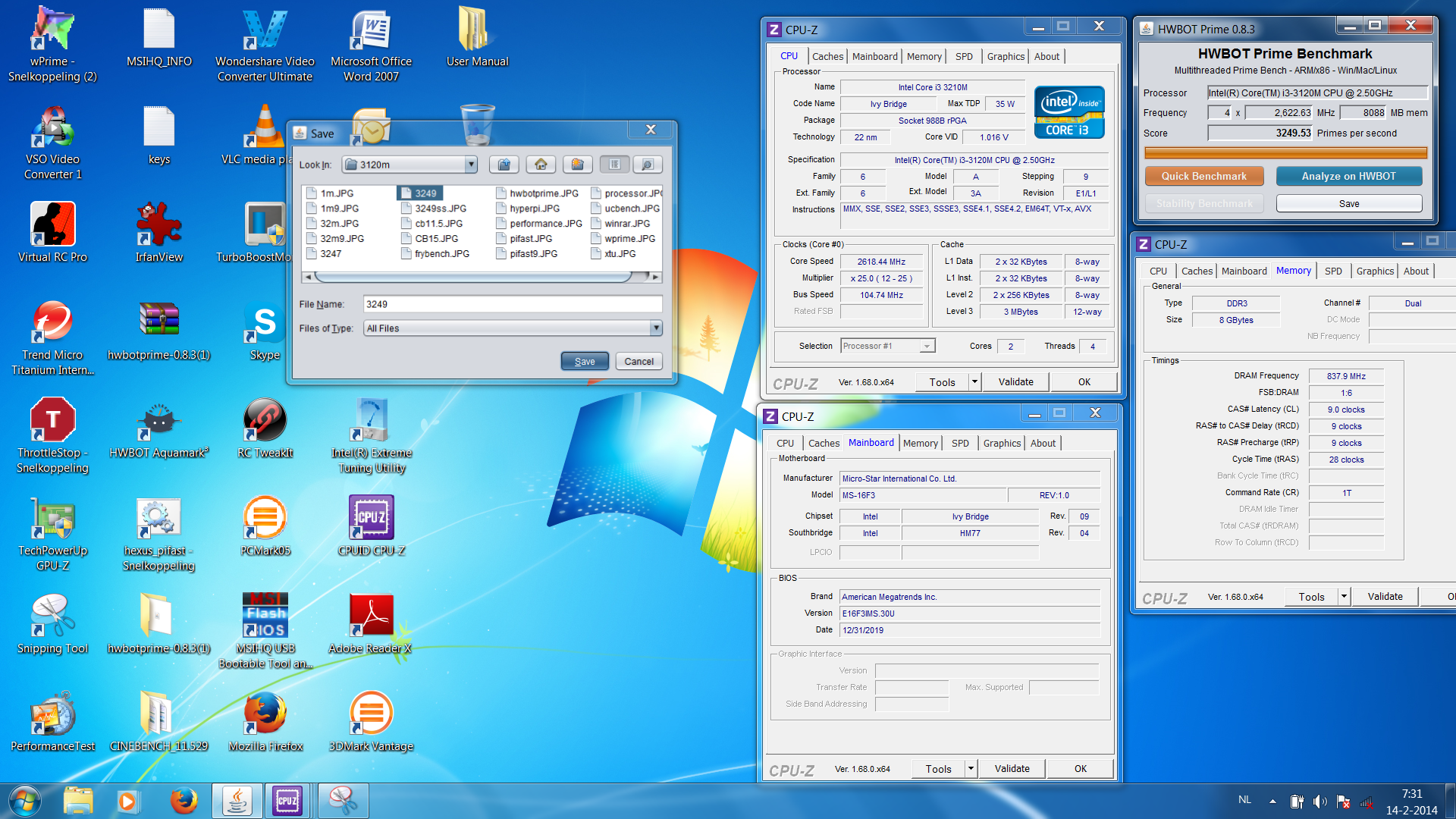Viewport: 1456px width, 819px height.
Task: Launch PCMark05 desktop icon
Action: (265, 526)
